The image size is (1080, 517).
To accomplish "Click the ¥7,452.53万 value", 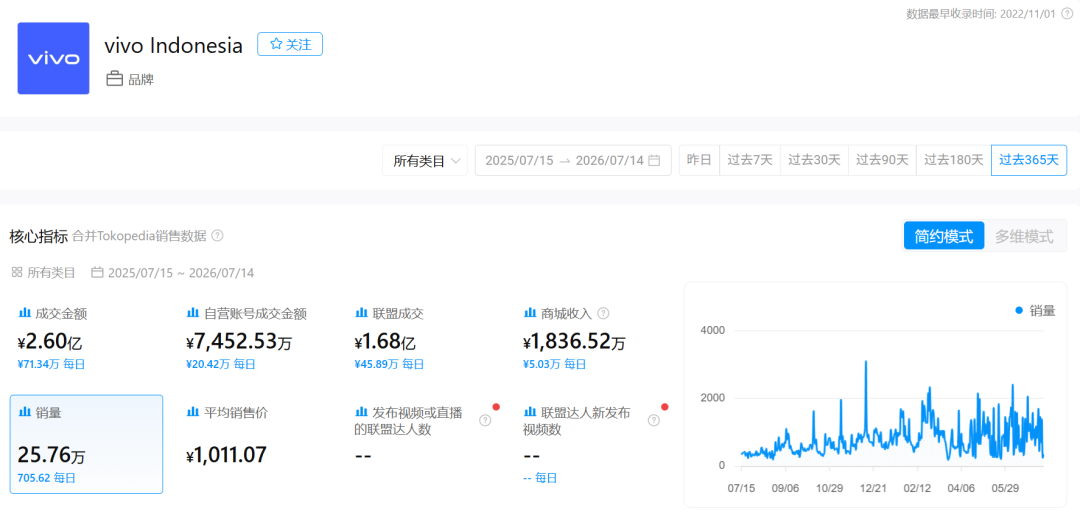I will click(x=241, y=341).
